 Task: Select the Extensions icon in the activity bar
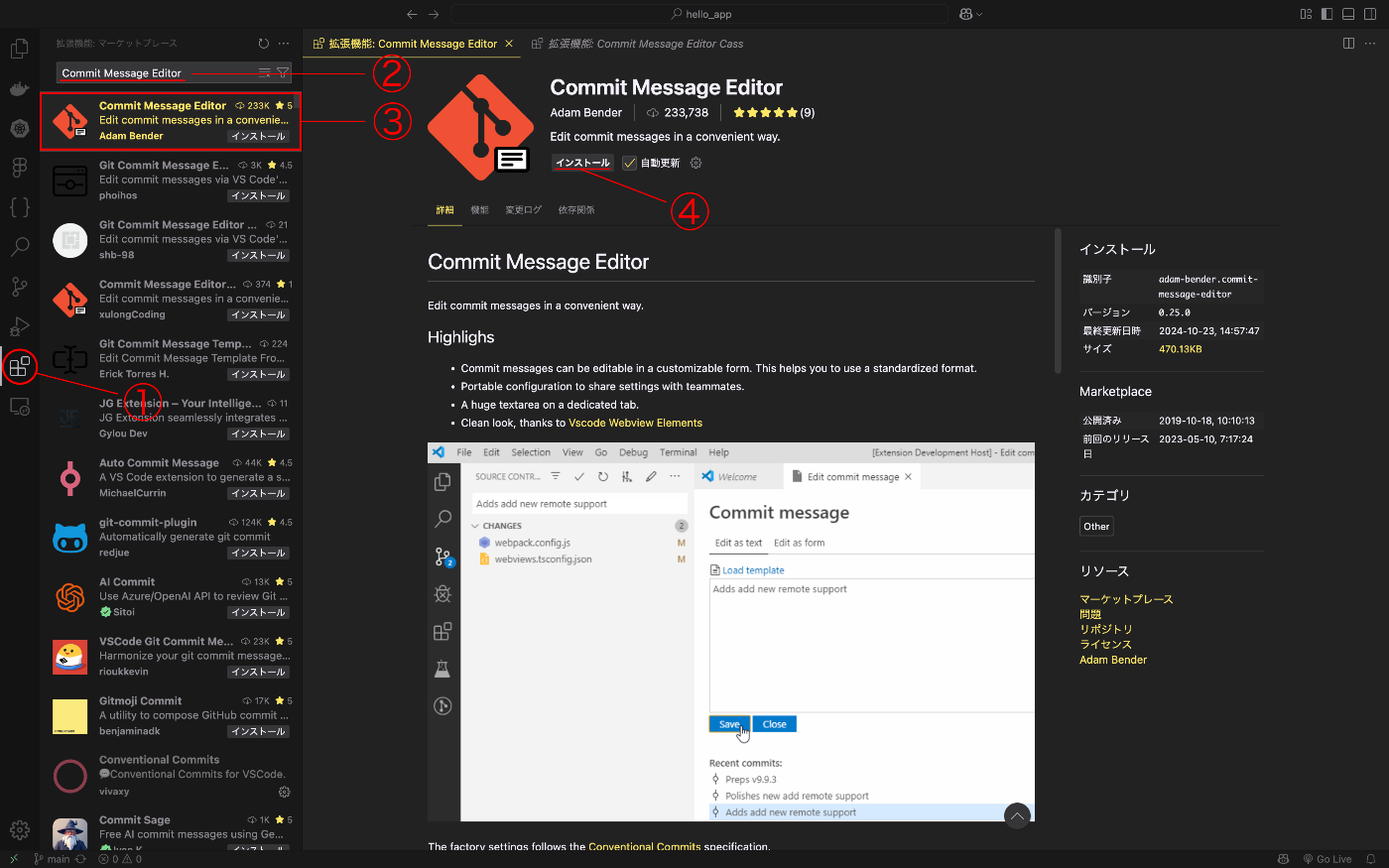click(x=20, y=366)
